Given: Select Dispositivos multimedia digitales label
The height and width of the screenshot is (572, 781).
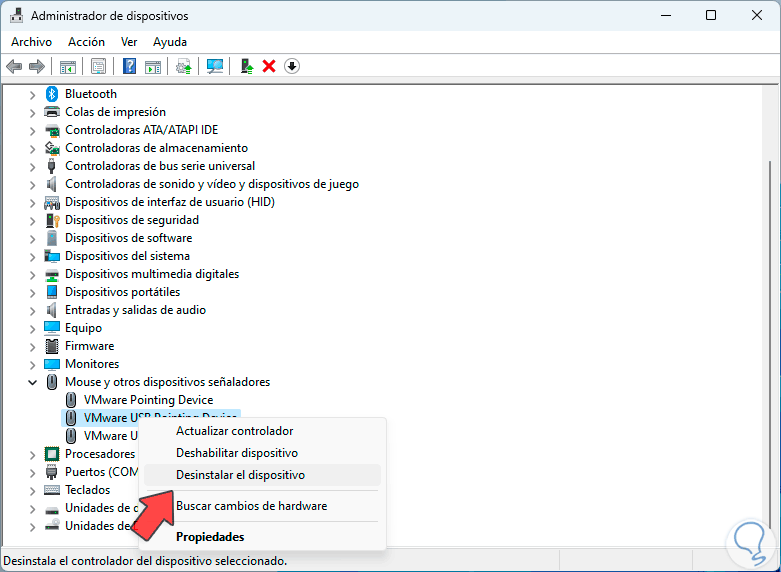Looking at the screenshot, I should tap(152, 274).
